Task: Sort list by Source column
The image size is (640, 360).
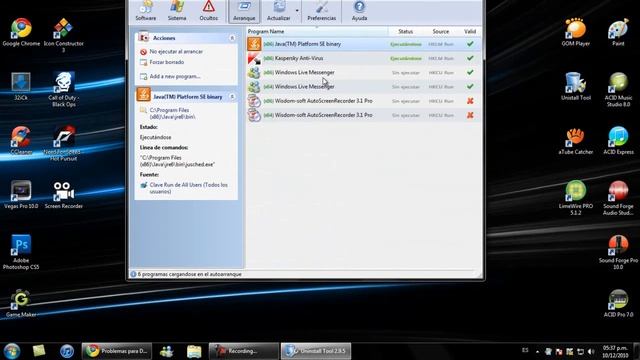Action: [x=440, y=31]
